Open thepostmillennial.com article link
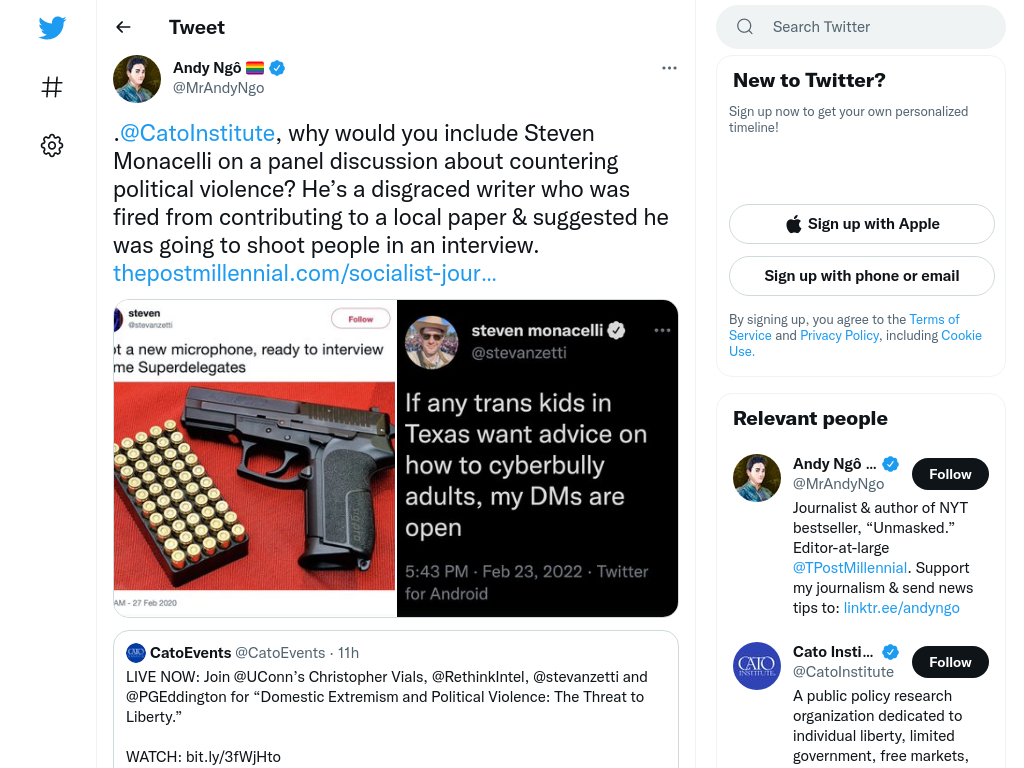The width and height of the screenshot is (1024, 768). [304, 273]
